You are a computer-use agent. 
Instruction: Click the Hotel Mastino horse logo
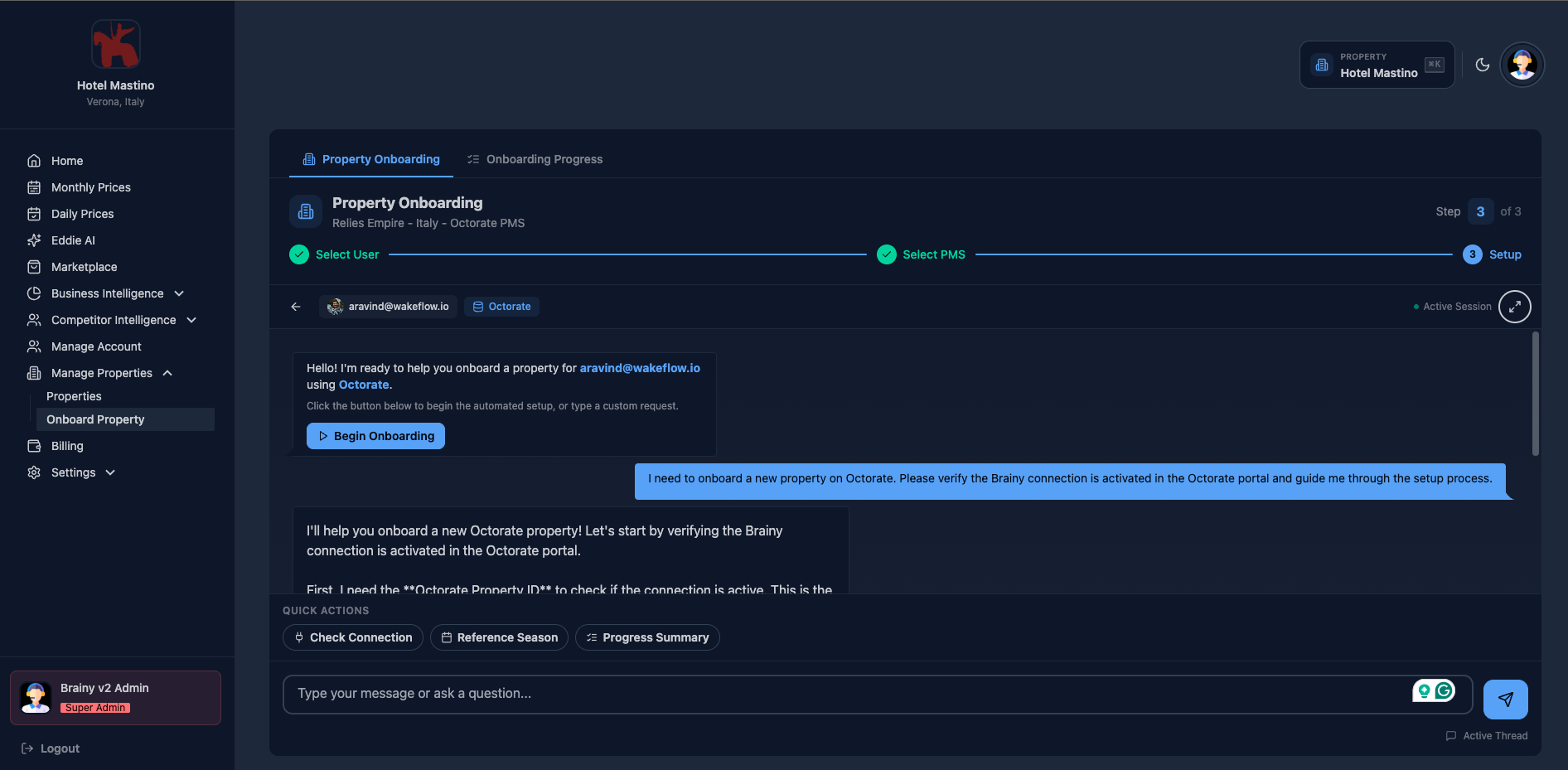115,44
